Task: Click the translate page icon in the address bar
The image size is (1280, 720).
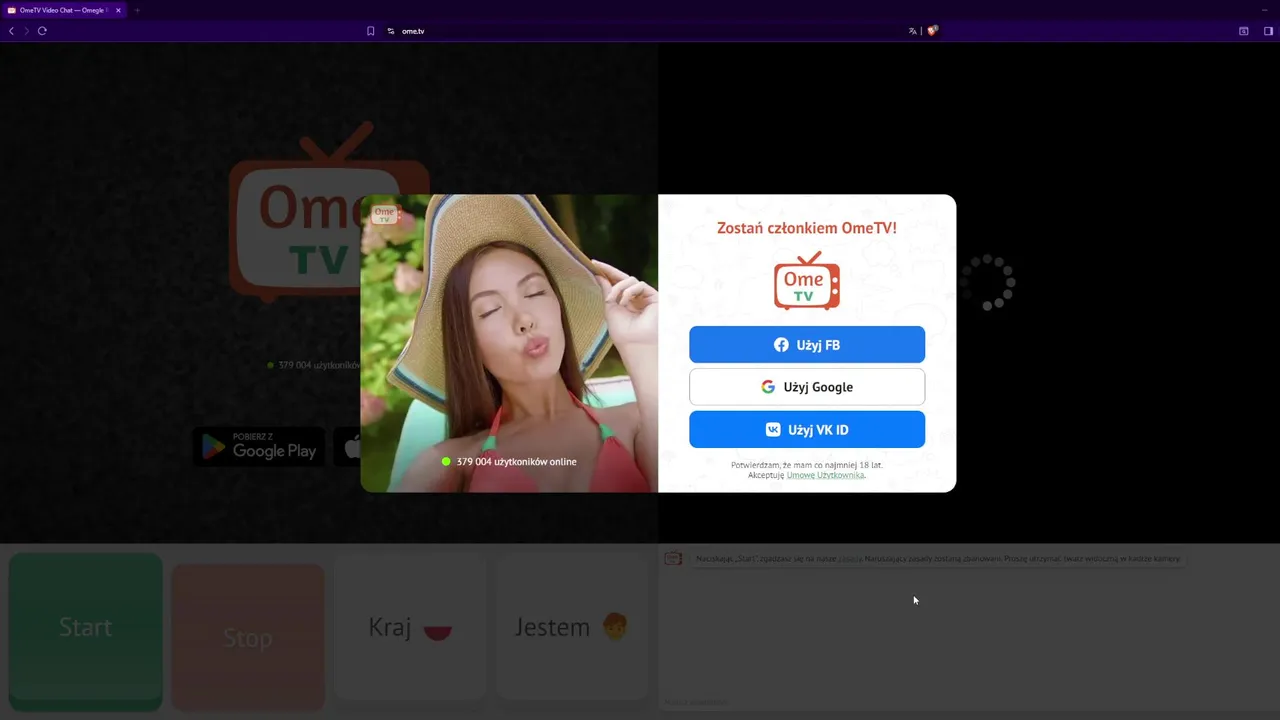Action: [912, 31]
